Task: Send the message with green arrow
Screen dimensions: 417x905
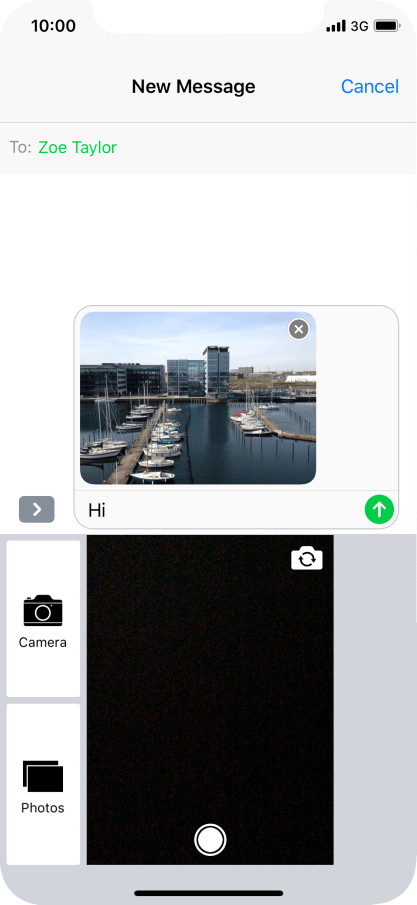Action: 379,509
